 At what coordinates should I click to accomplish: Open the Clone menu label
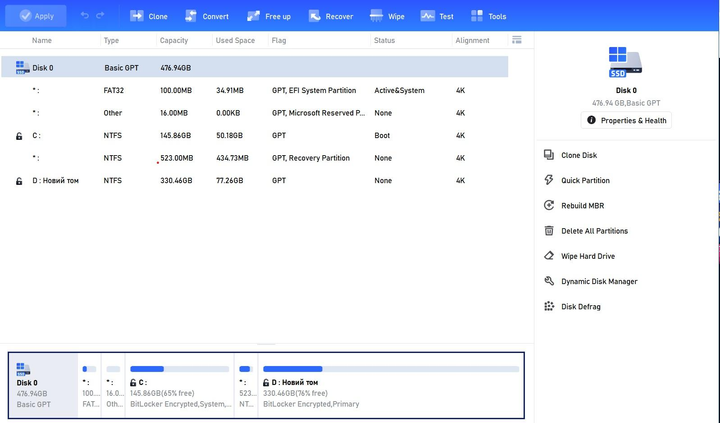158,17
